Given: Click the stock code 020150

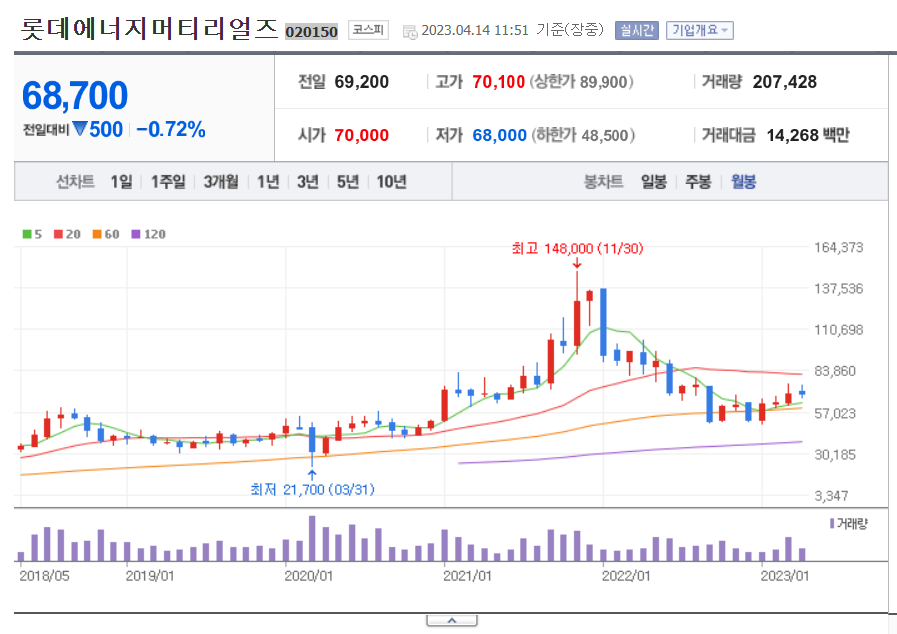Looking at the screenshot, I should [x=312, y=32].
